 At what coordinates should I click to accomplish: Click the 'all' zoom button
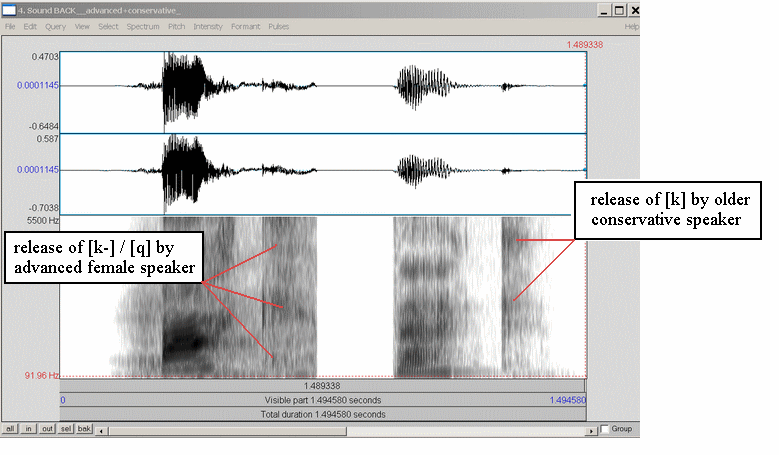10,429
